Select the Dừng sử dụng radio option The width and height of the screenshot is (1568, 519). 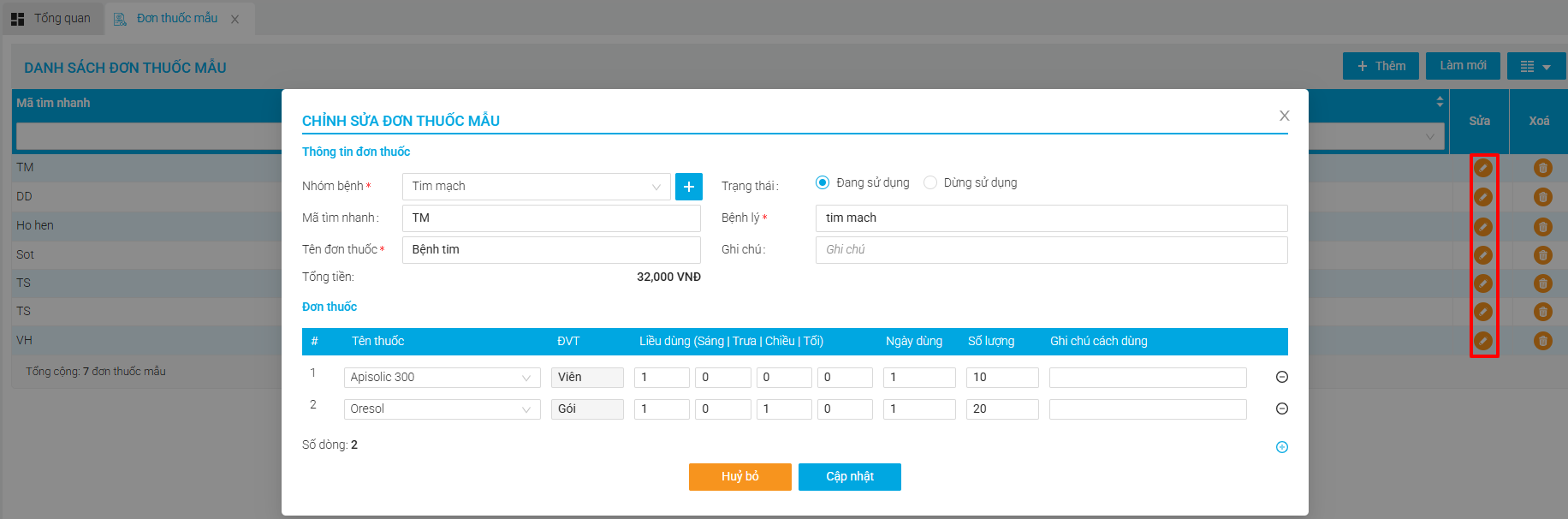pos(930,182)
